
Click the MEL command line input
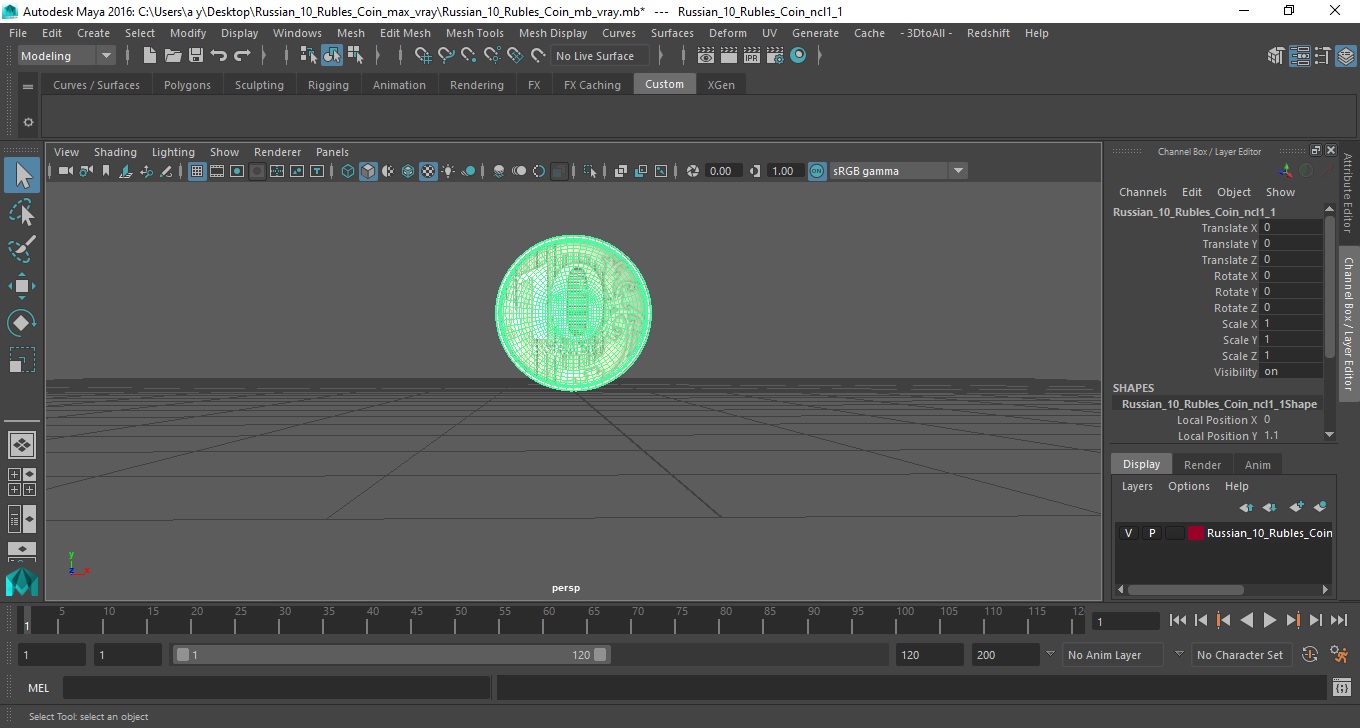pos(276,687)
